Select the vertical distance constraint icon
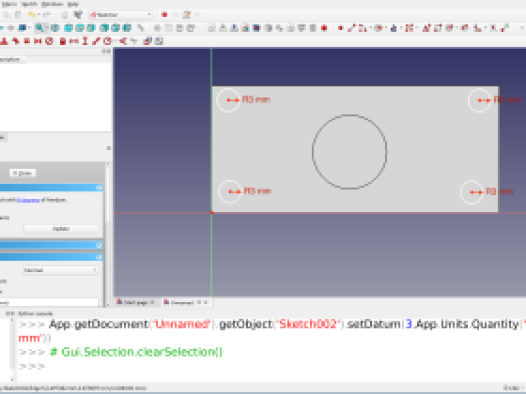 [x=85, y=41]
